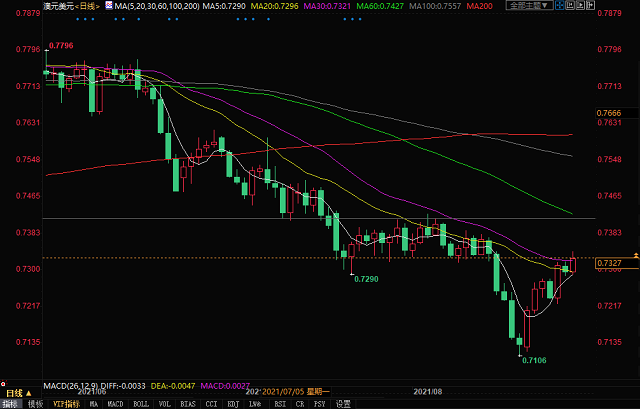640x409 pixels.
Task: Click the small arrow marker at right chart edge
Action: tap(636, 257)
